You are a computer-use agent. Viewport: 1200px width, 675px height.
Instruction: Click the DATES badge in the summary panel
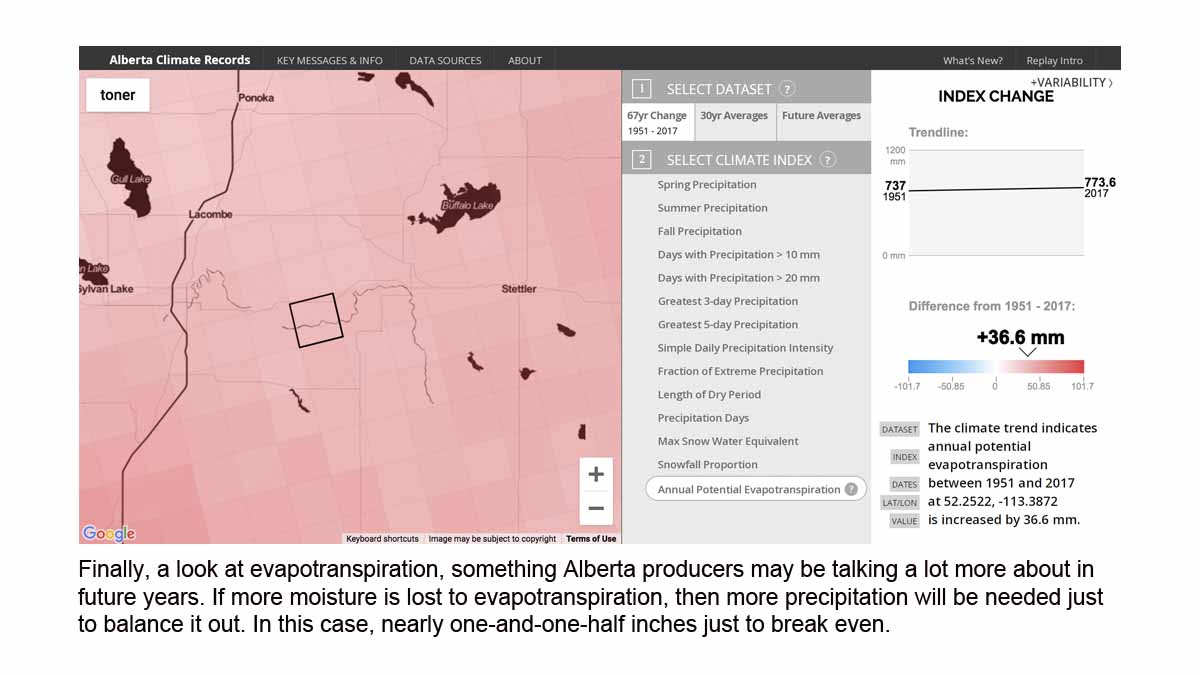click(904, 483)
